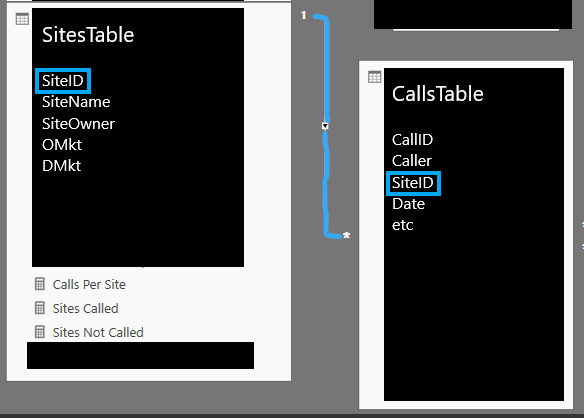
Task: Select the DMkt field
Action: pos(61,166)
